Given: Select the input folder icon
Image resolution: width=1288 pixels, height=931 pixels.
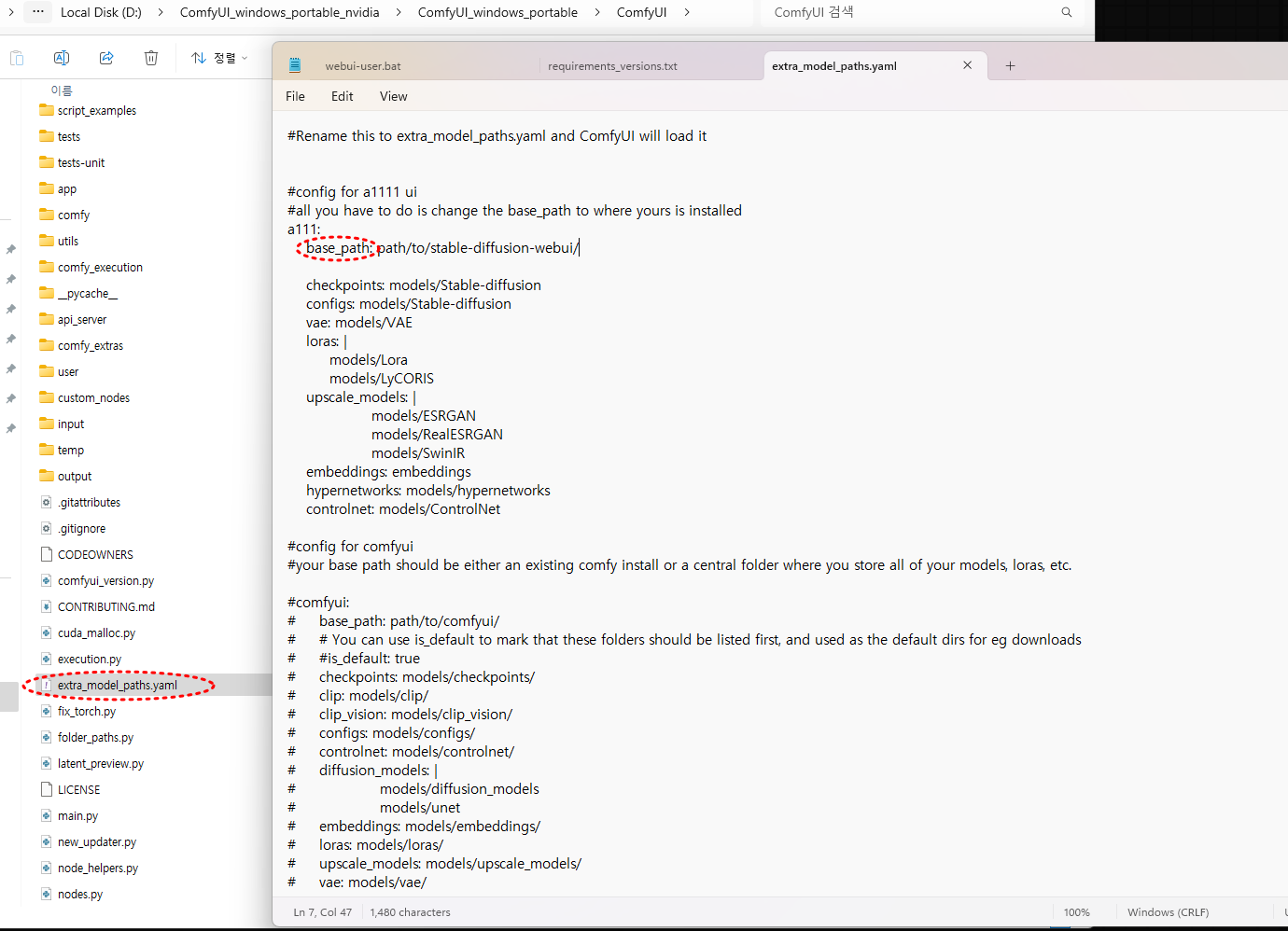Looking at the screenshot, I should (x=47, y=424).
